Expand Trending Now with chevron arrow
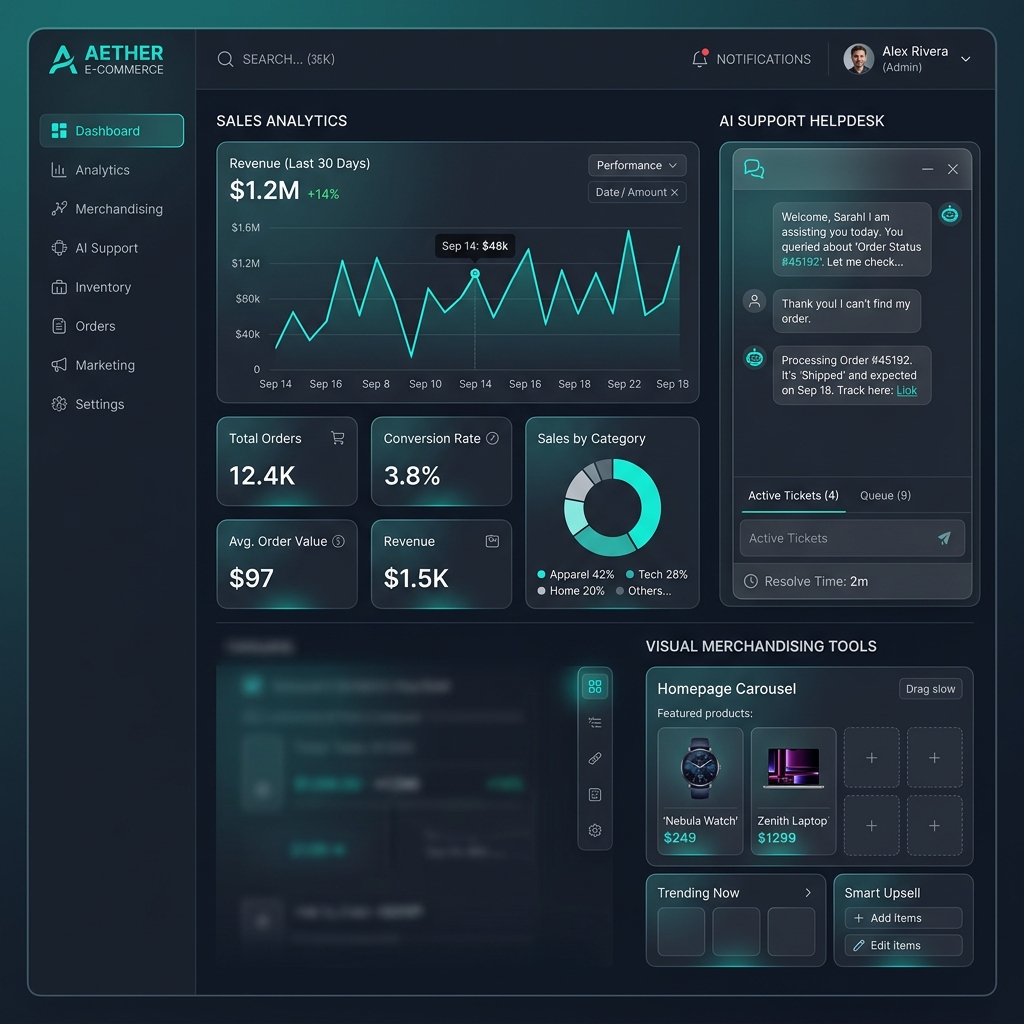 point(808,893)
